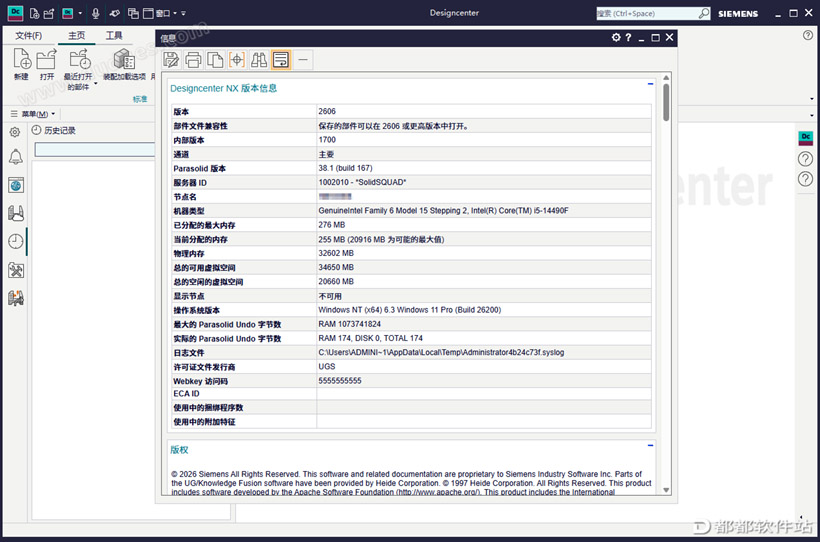The width and height of the screenshot is (820, 542).
Task: Click the new file icon in title bar
Action: coord(34,14)
